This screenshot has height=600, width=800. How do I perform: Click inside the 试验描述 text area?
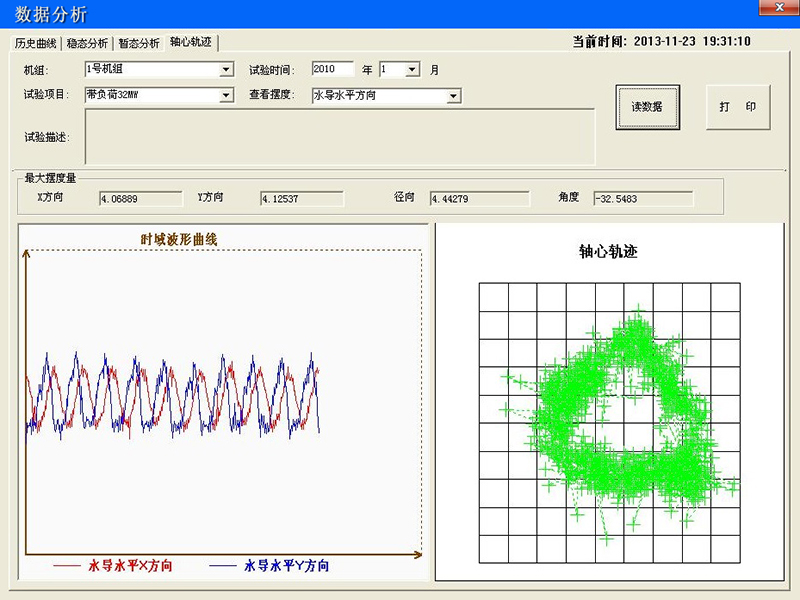point(339,136)
